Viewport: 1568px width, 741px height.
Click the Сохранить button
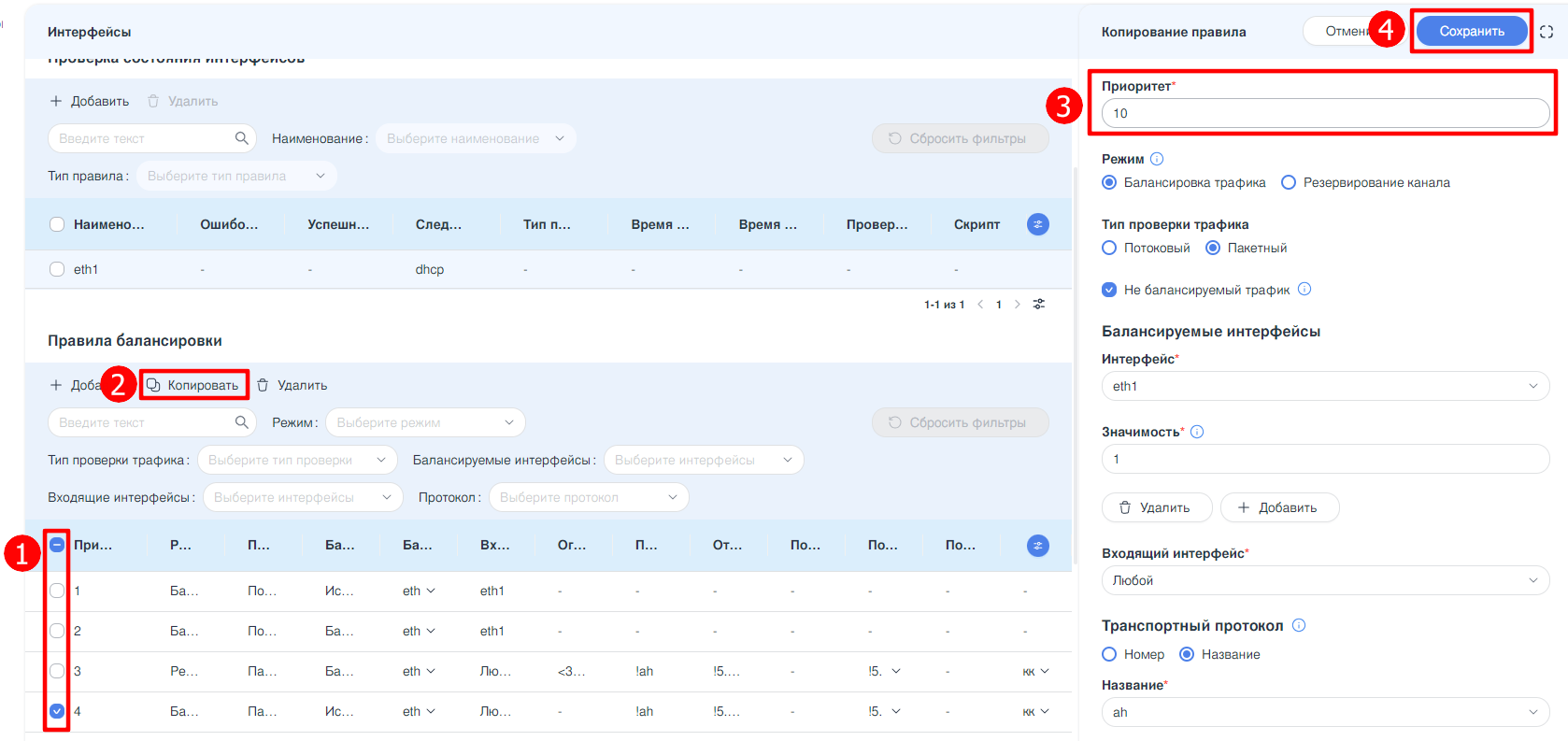tap(1471, 32)
